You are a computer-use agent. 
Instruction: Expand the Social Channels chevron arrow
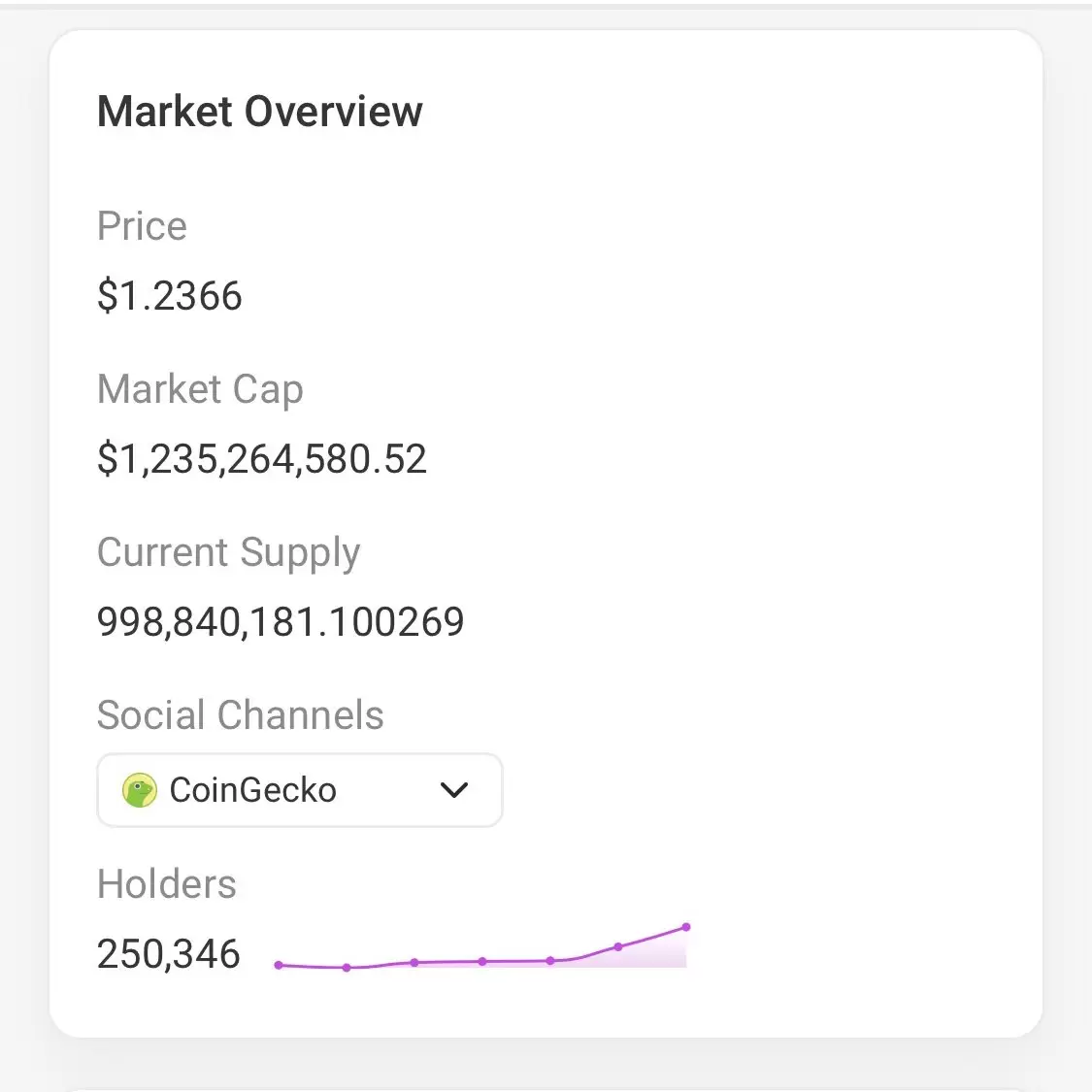pos(454,790)
